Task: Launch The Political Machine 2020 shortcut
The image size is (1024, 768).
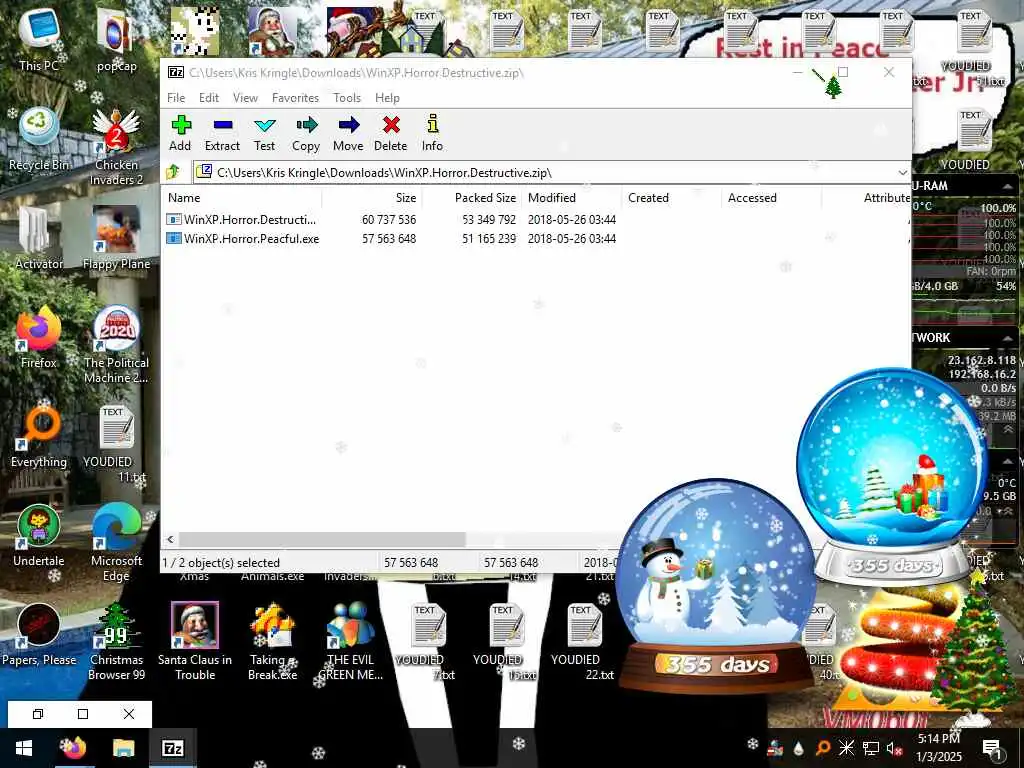Action: pos(116,345)
